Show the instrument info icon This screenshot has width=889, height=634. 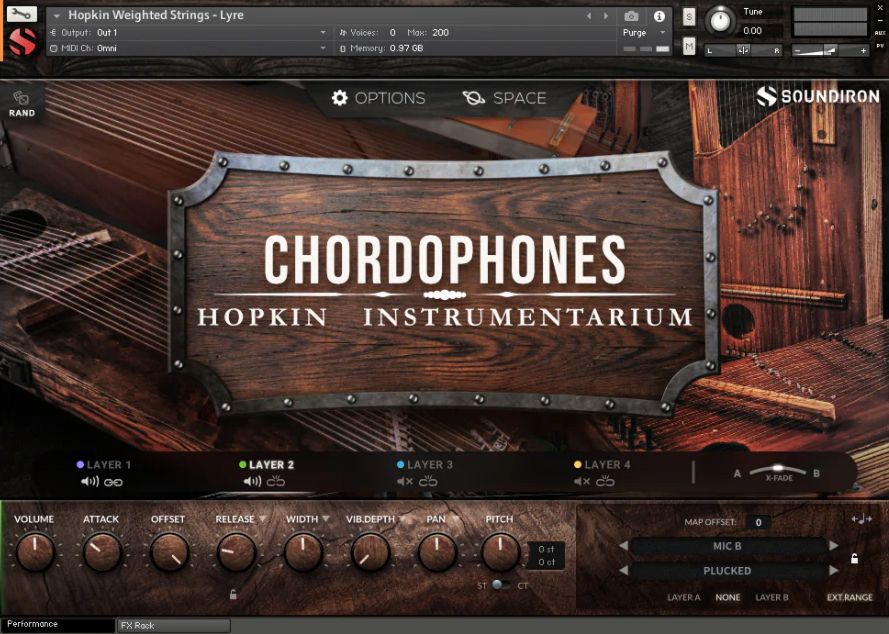pyautogui.click(x=659, y=16)
